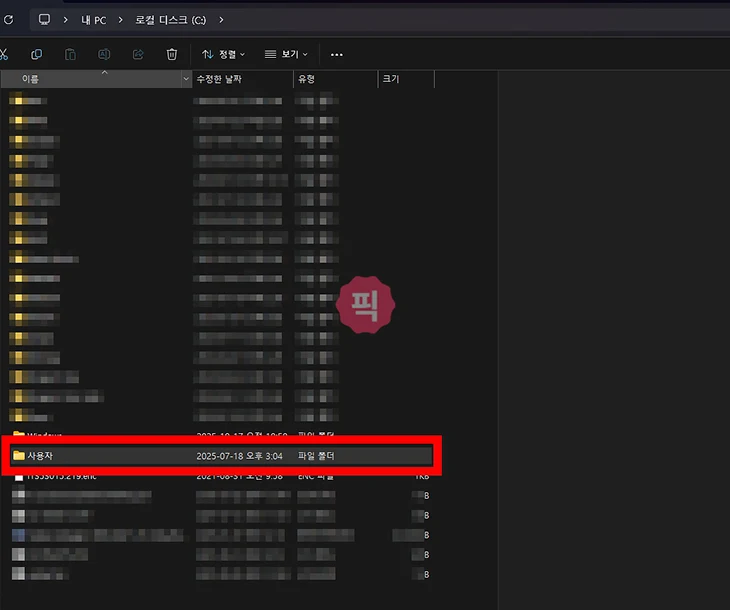Expand chevron after 로컬 디스크 (C:)

click(220, 19)
